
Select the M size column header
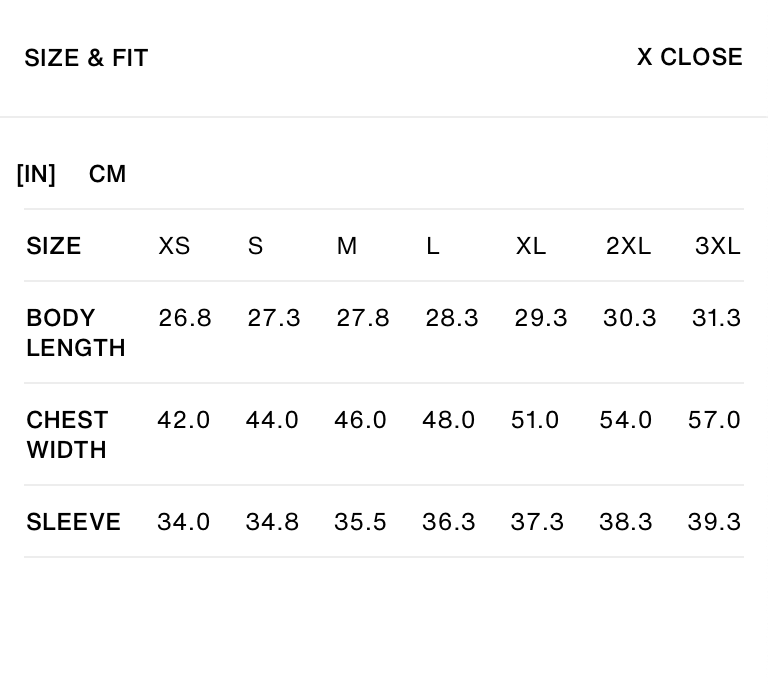(347, 246)
